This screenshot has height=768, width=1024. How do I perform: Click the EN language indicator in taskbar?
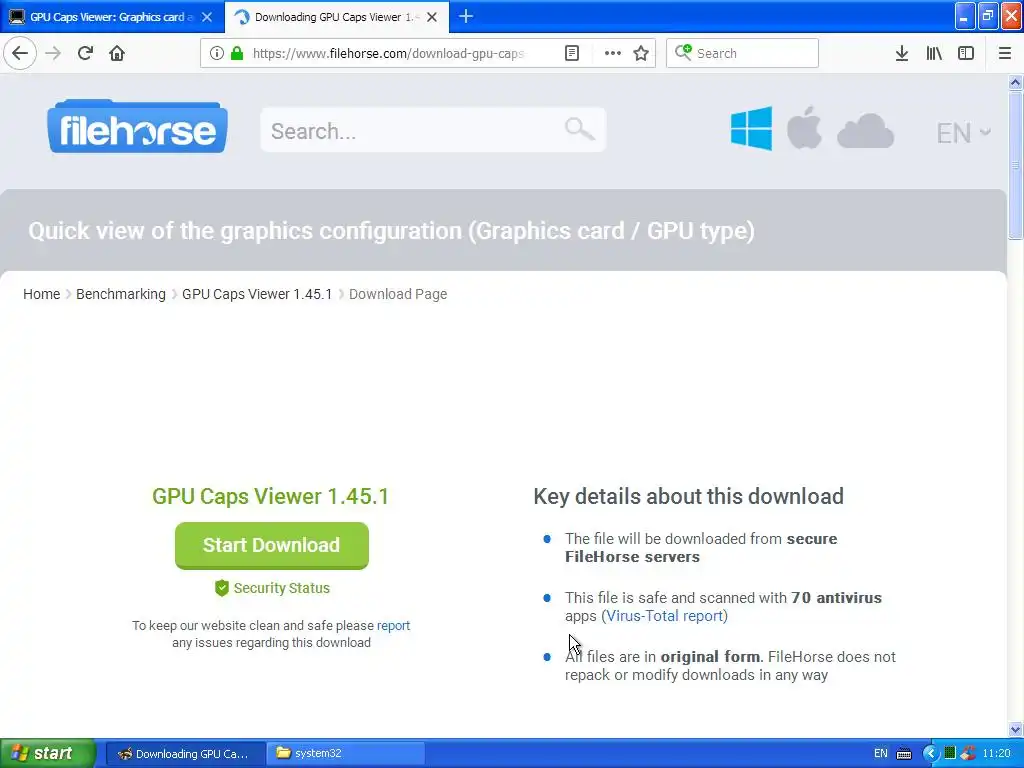tap(880, 754)
